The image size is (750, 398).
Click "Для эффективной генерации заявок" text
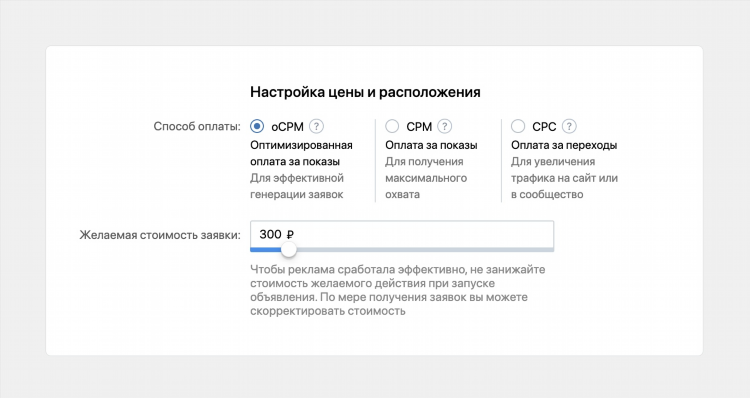[297, 186]
